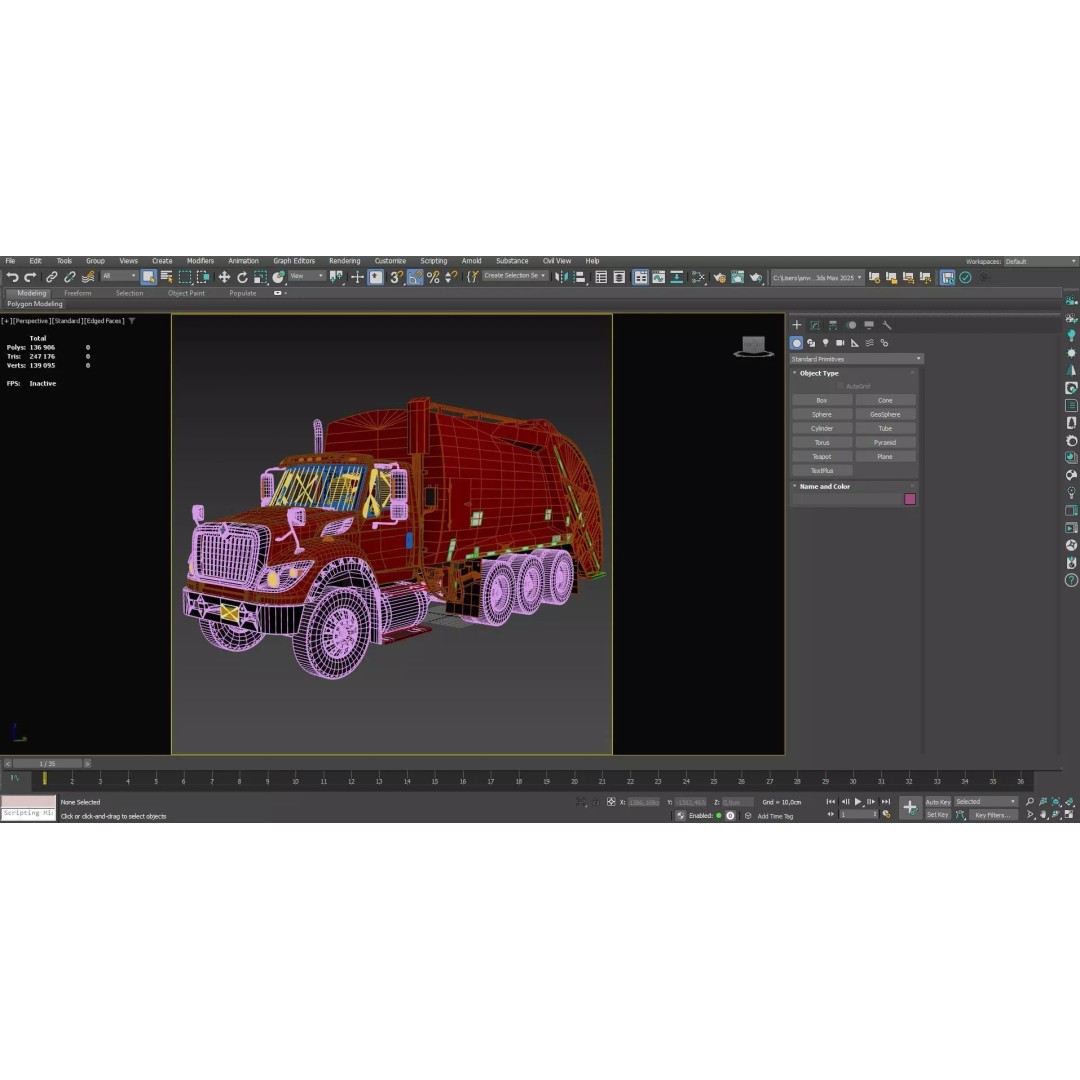Click the Undo arrow icon
Screen dimensions: 1080x1080
point(13,277)
